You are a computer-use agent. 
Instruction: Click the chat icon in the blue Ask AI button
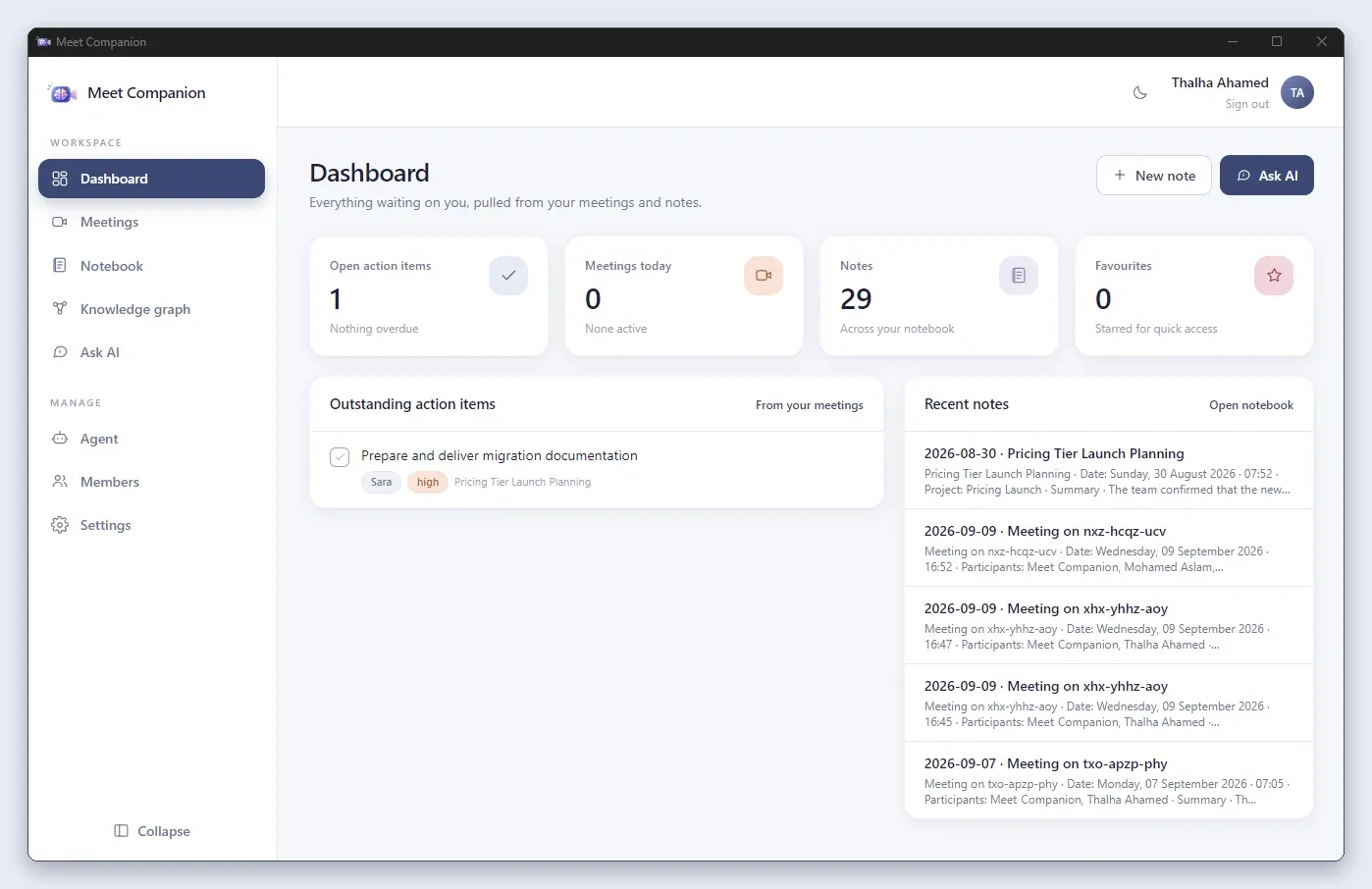(1243, 176)
